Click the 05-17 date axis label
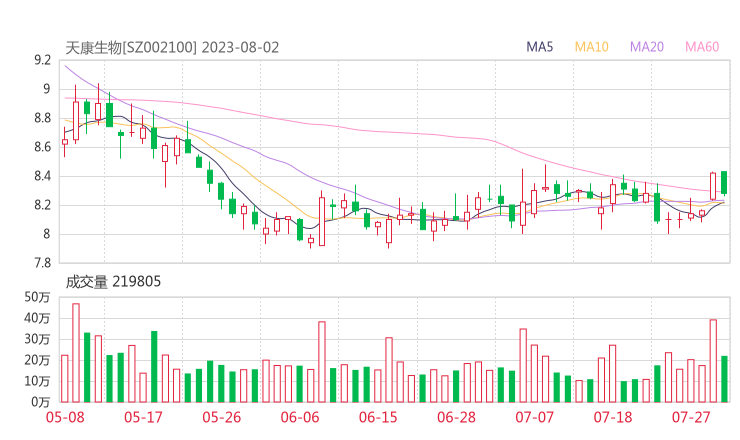The width and height of the screenshot is (740, 440). (x=143, y=417)
